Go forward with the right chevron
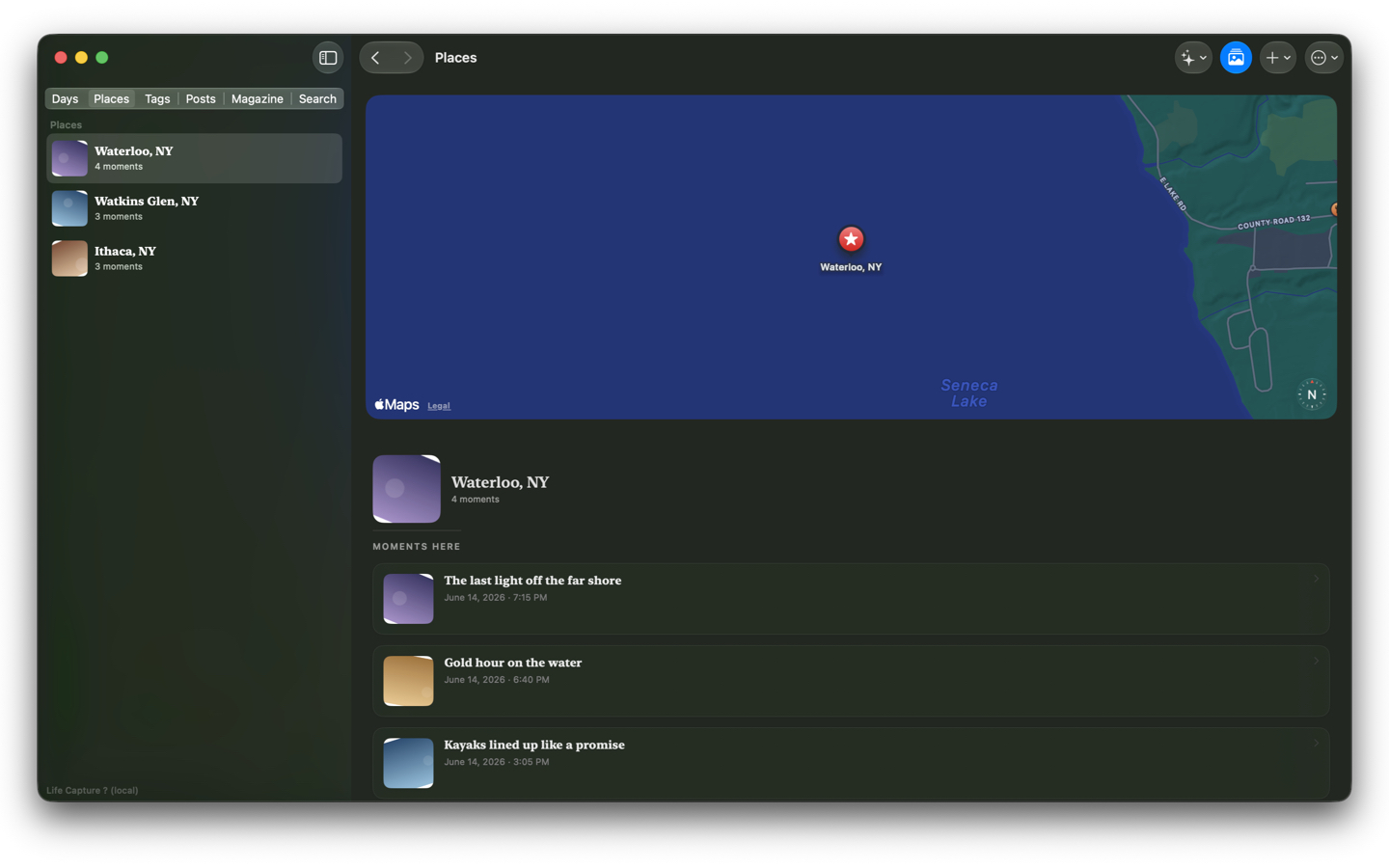1389x868 pixels. point(407,58)
